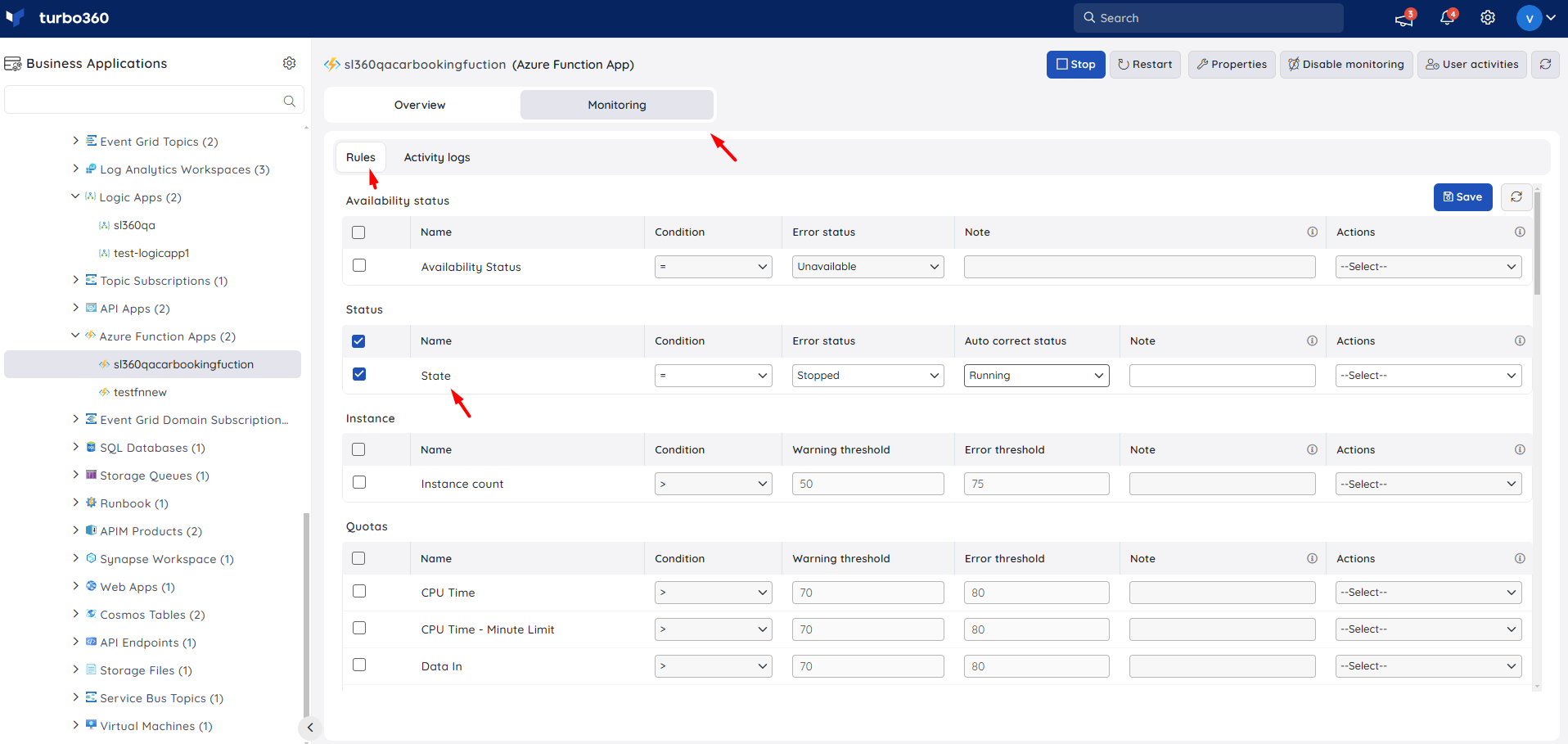
Task: Expand the Event Grid Topics node
Action: pyautogui.click(x=75, y=141)
